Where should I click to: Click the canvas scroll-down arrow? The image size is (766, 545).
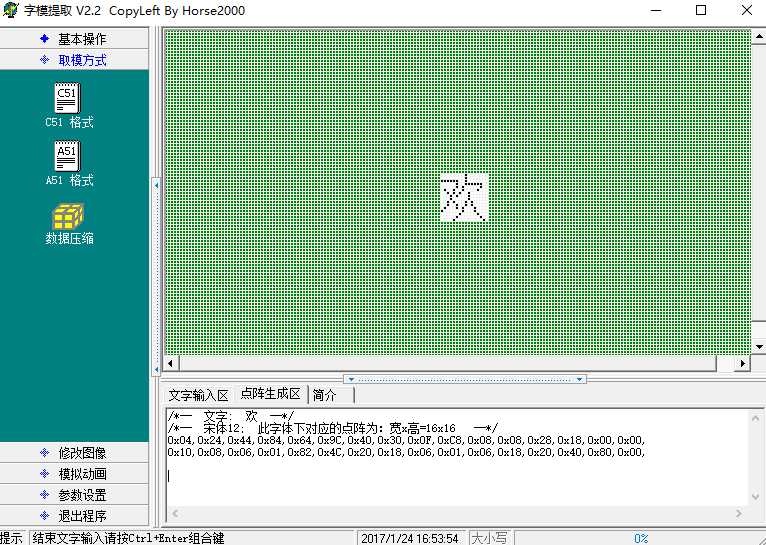point(759,347)
